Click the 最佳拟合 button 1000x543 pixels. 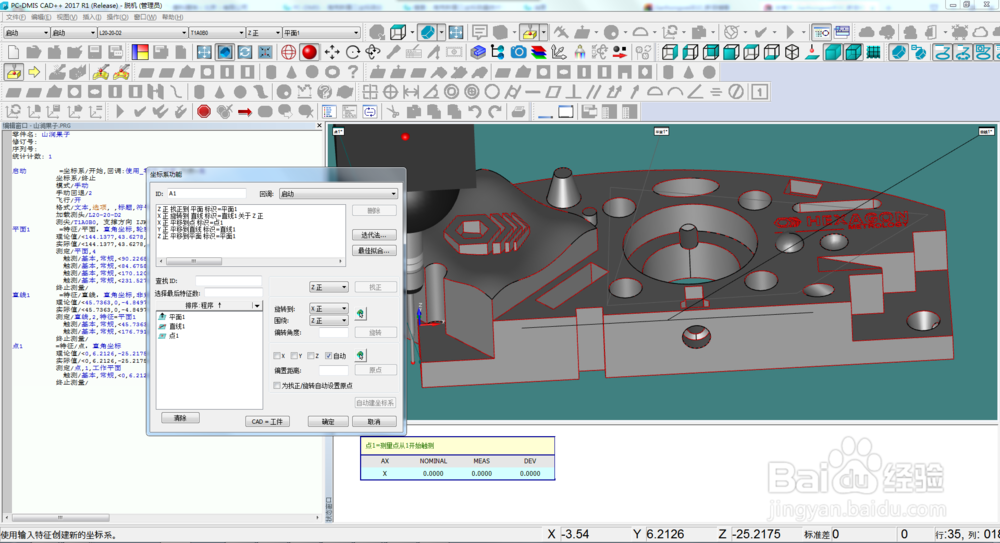[374, 251]
